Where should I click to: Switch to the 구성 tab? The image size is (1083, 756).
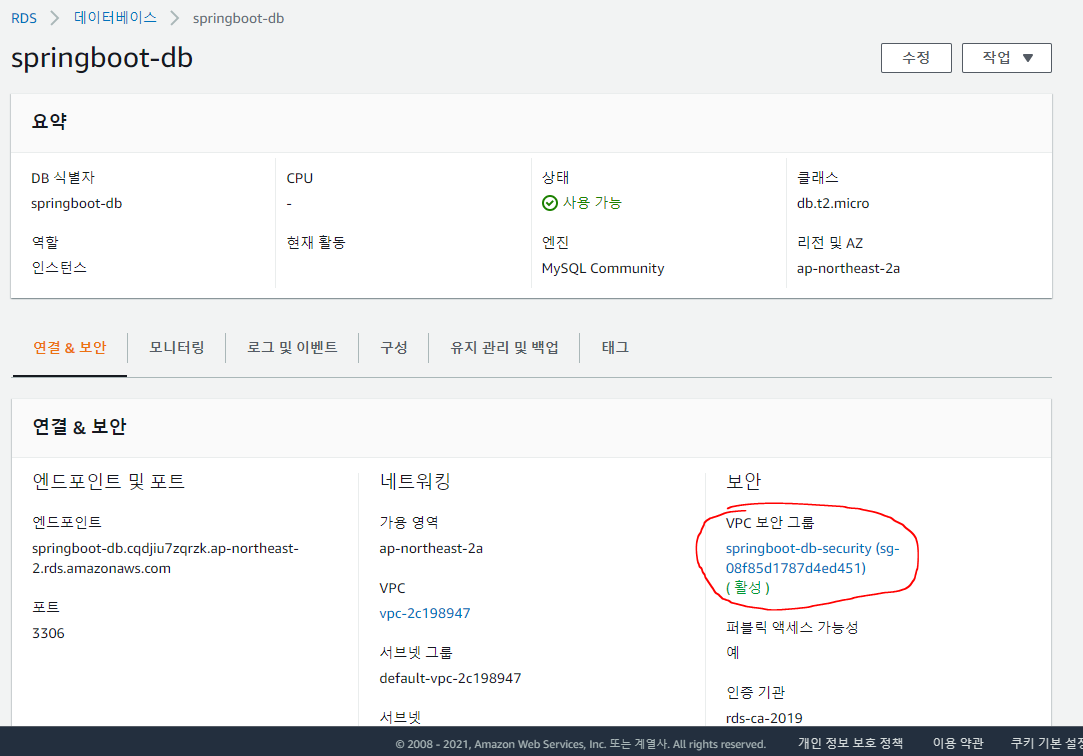(x=393, y=348)
